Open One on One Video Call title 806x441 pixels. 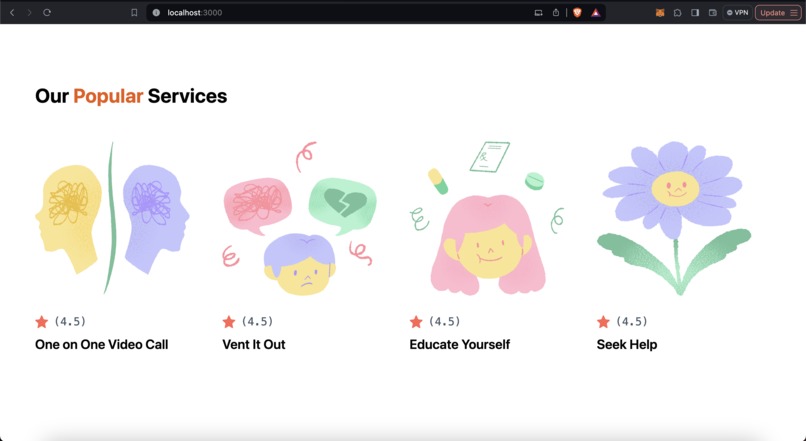coord(102,344)
